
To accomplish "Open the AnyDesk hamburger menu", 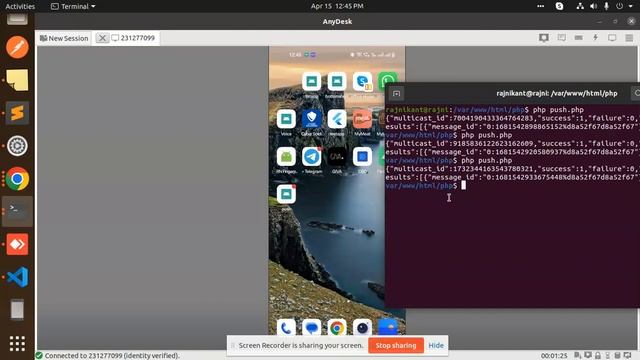I will [629, 38].
